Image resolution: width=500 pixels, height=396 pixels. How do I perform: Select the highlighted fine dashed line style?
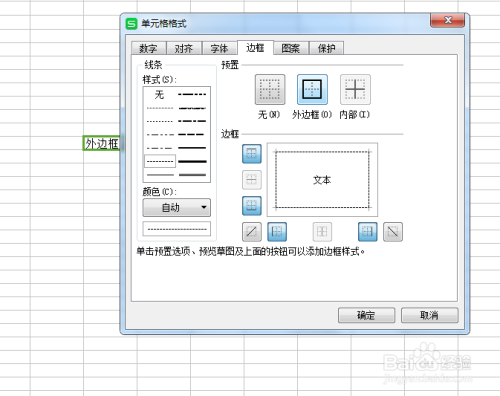coord(160,161)
